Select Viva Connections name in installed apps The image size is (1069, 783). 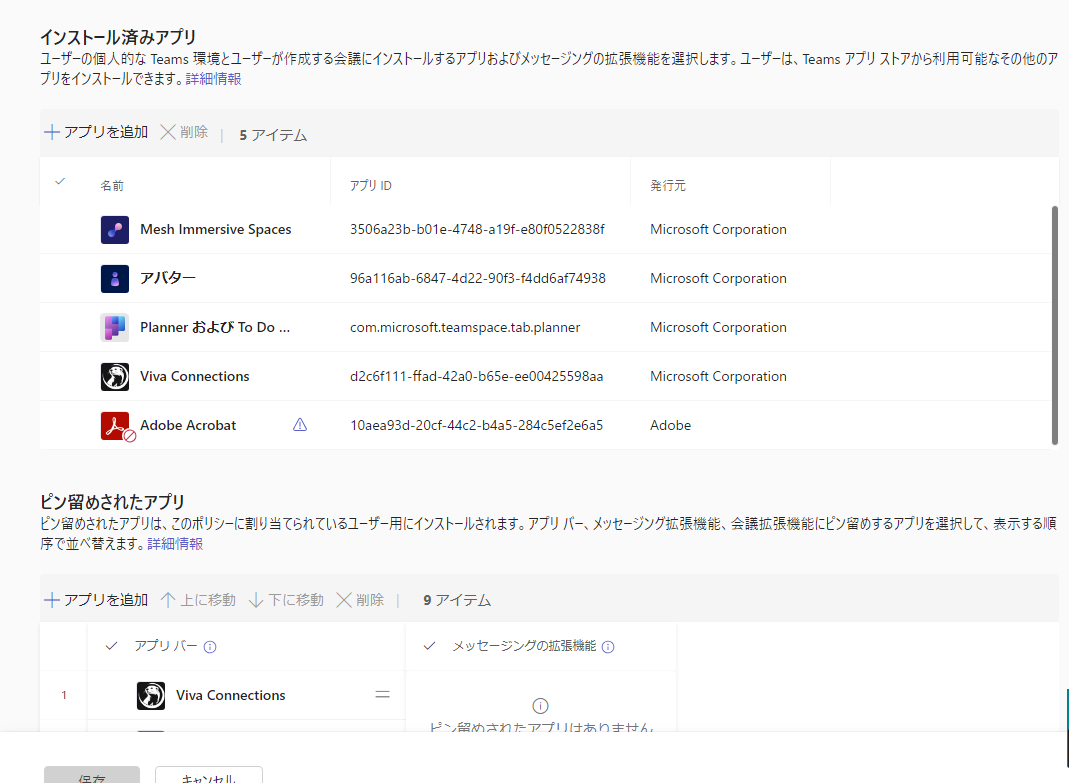[194, 376]
